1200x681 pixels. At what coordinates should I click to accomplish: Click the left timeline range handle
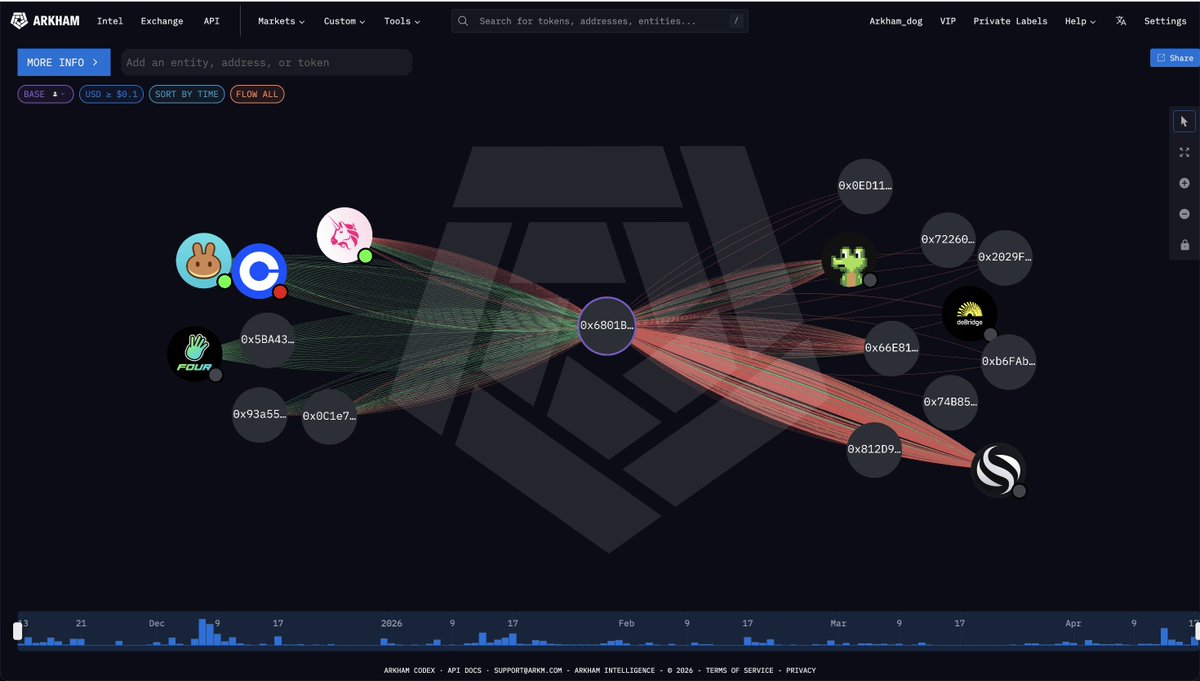click(x=17, y=631)
